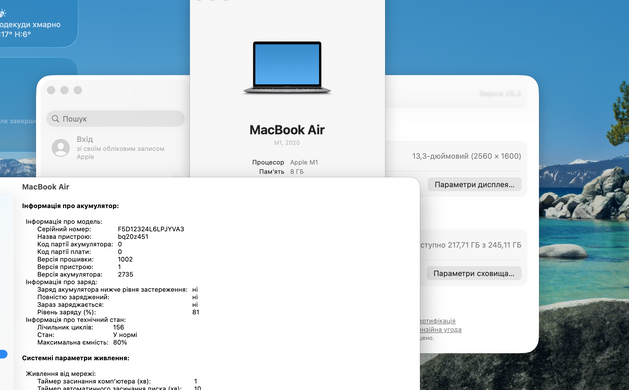Image resolution: width=629 pixels, height=390 pixels.
Task: Select the 'Інформація про заряд:' row
Action: pyautogui.click(x=61, y=282)
